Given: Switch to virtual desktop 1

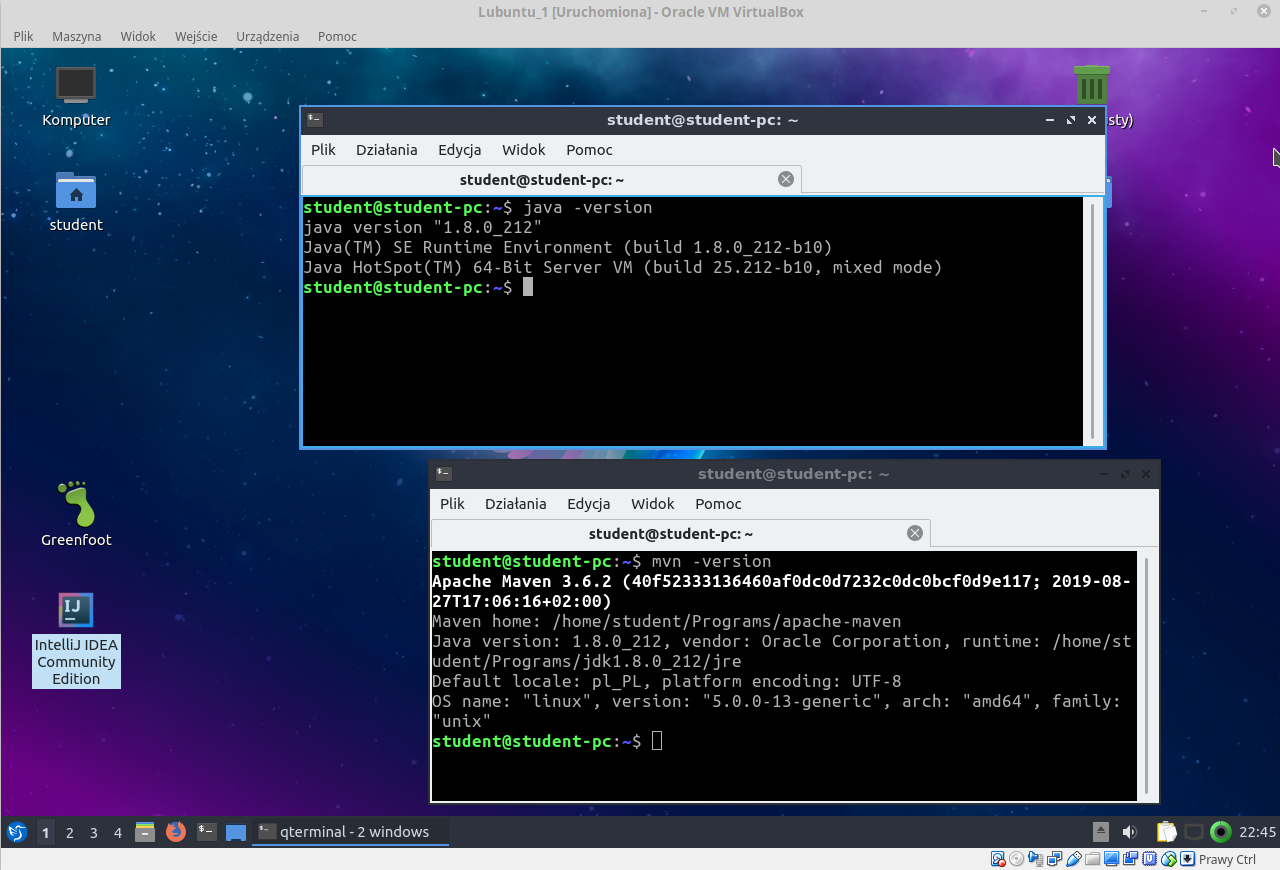Looking at the screenshot, I should (45, 832).
